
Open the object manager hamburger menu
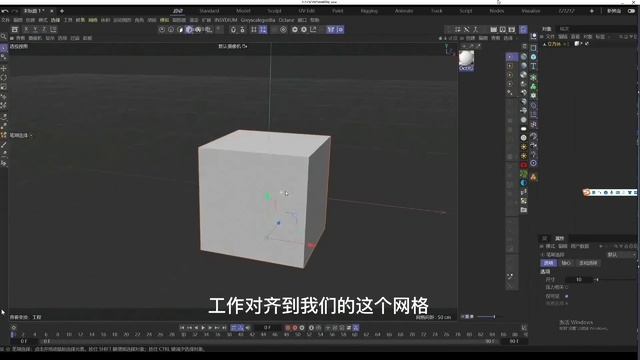(542, 37)
